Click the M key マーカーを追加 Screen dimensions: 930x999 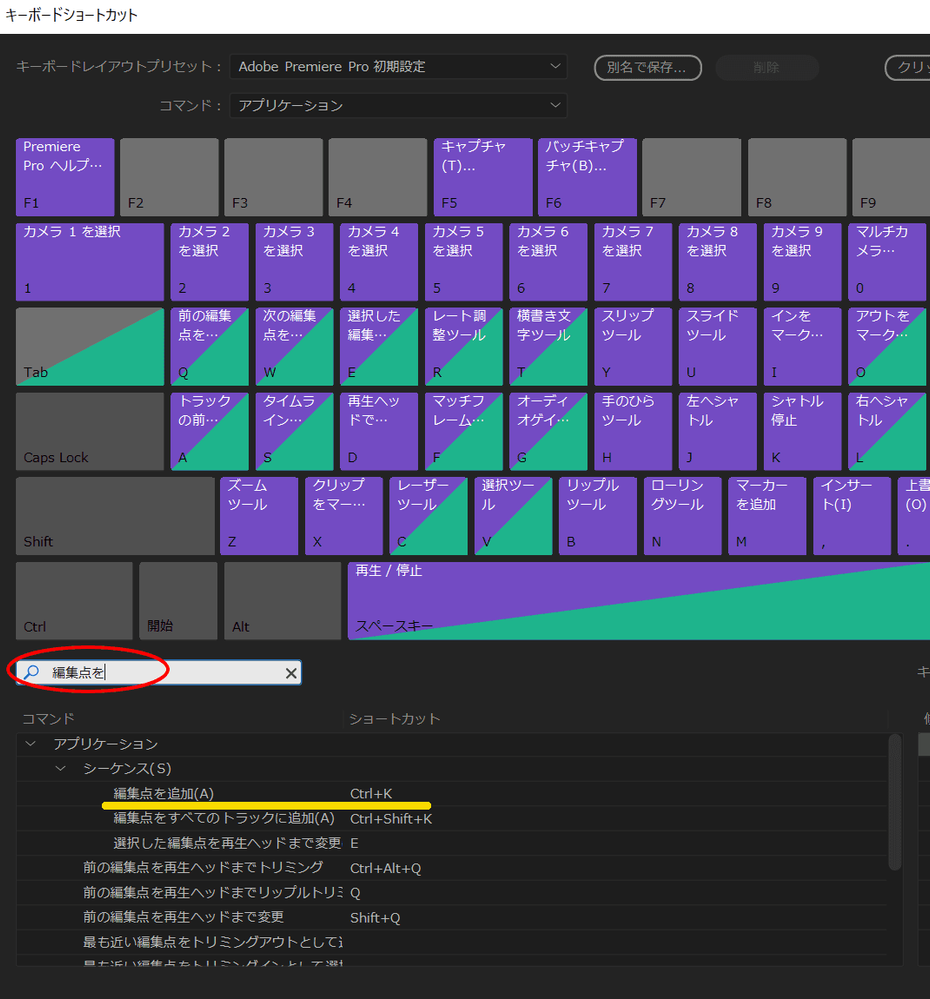767,516
